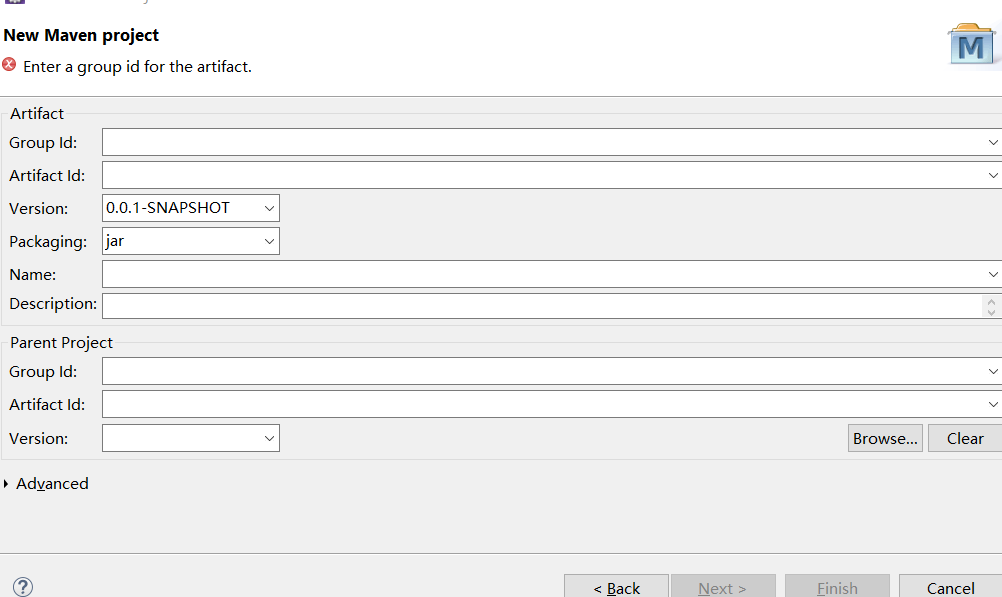Open the Artifact section Artifact Id dropdown arrow
The width and height of the screenshot is (1002, 597).
(993, 175)
